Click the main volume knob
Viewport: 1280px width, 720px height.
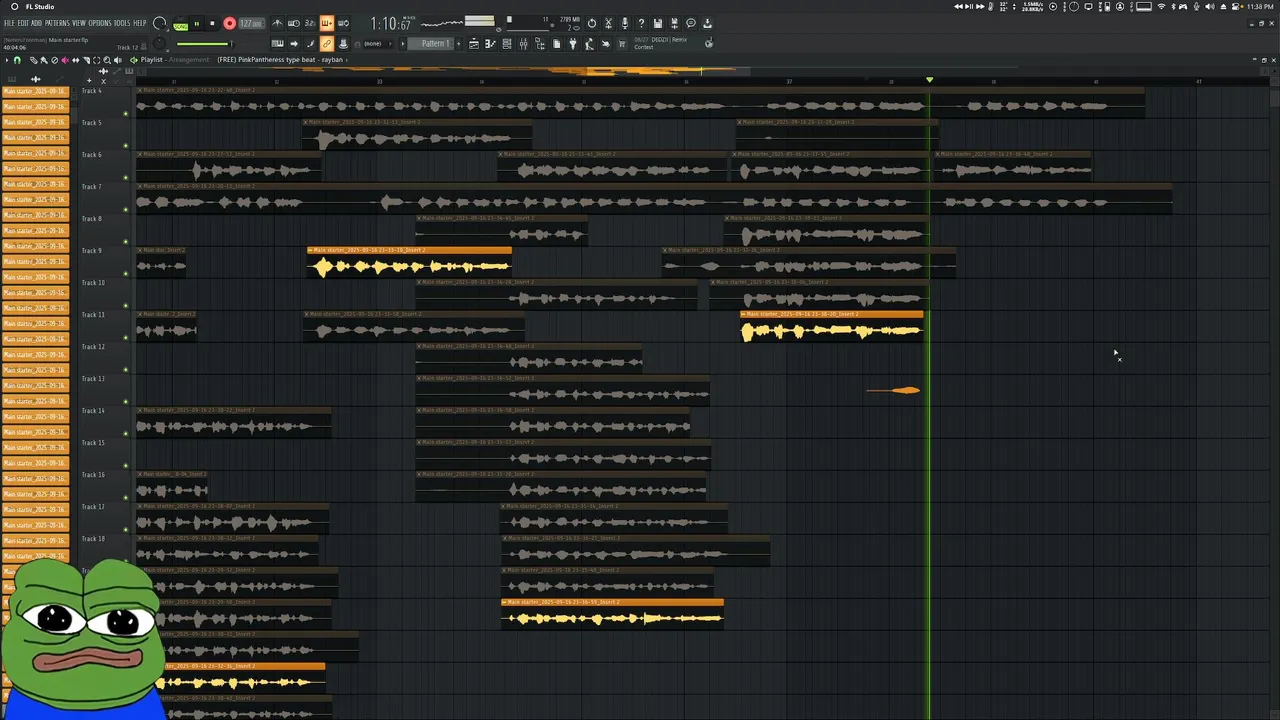coord(159,23)
